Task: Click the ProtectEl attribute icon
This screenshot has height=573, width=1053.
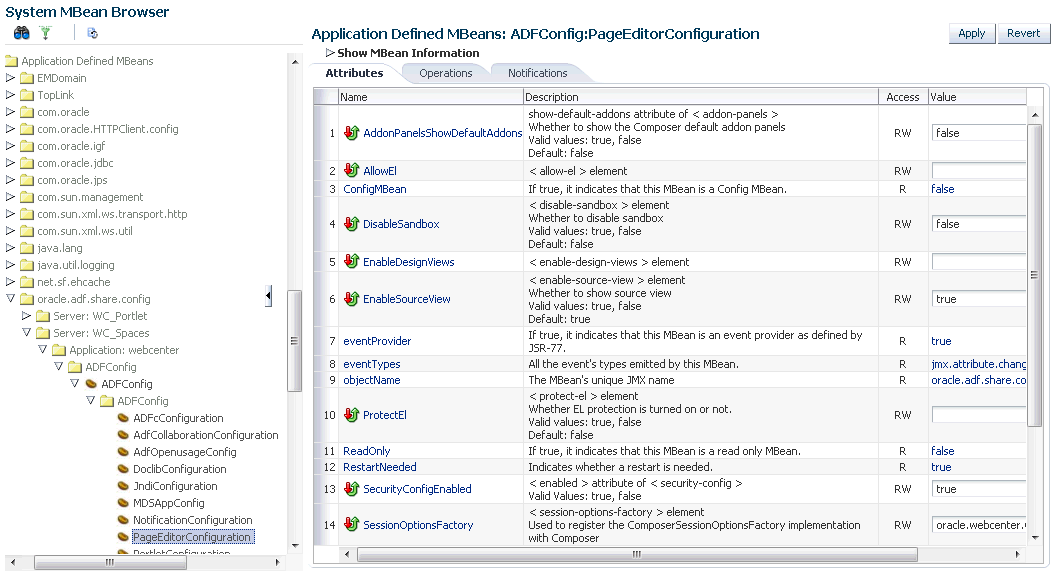Action: point(351,414)
